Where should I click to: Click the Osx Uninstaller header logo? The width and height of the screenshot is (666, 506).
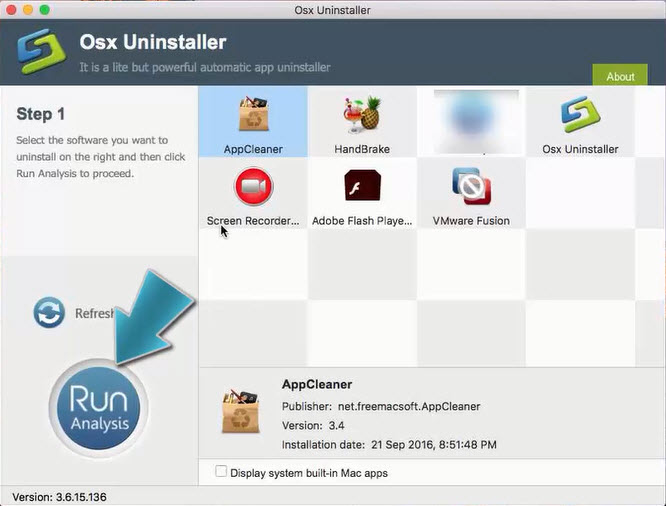[41, 51]
